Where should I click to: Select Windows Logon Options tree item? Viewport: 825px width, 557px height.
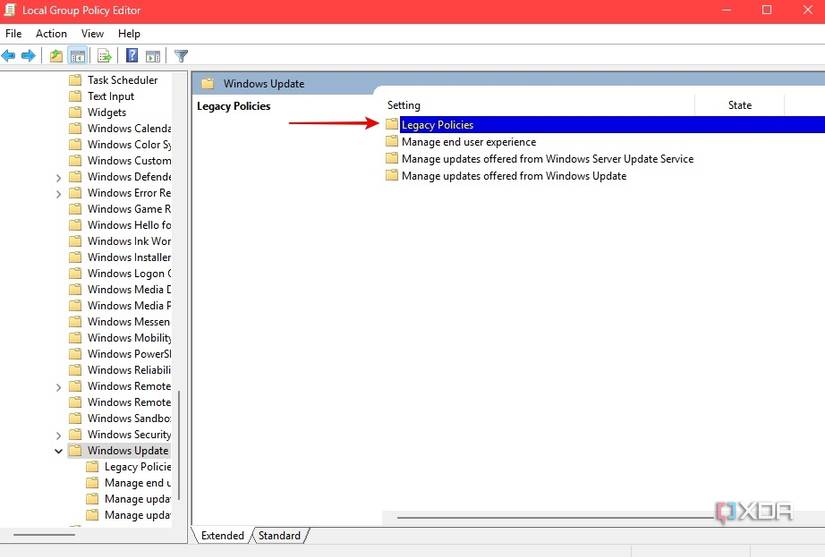129,273
